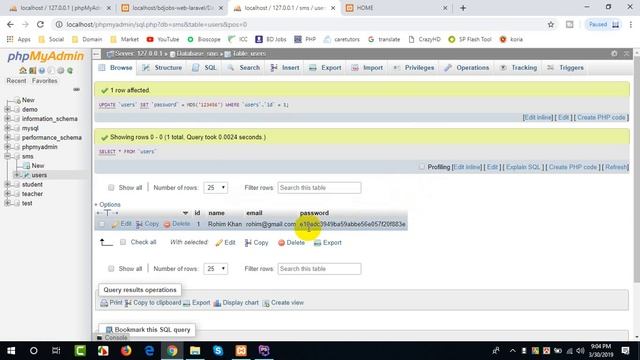640x360 pixels.
Task: Open the Export tab
Action: tap(325, 68)
